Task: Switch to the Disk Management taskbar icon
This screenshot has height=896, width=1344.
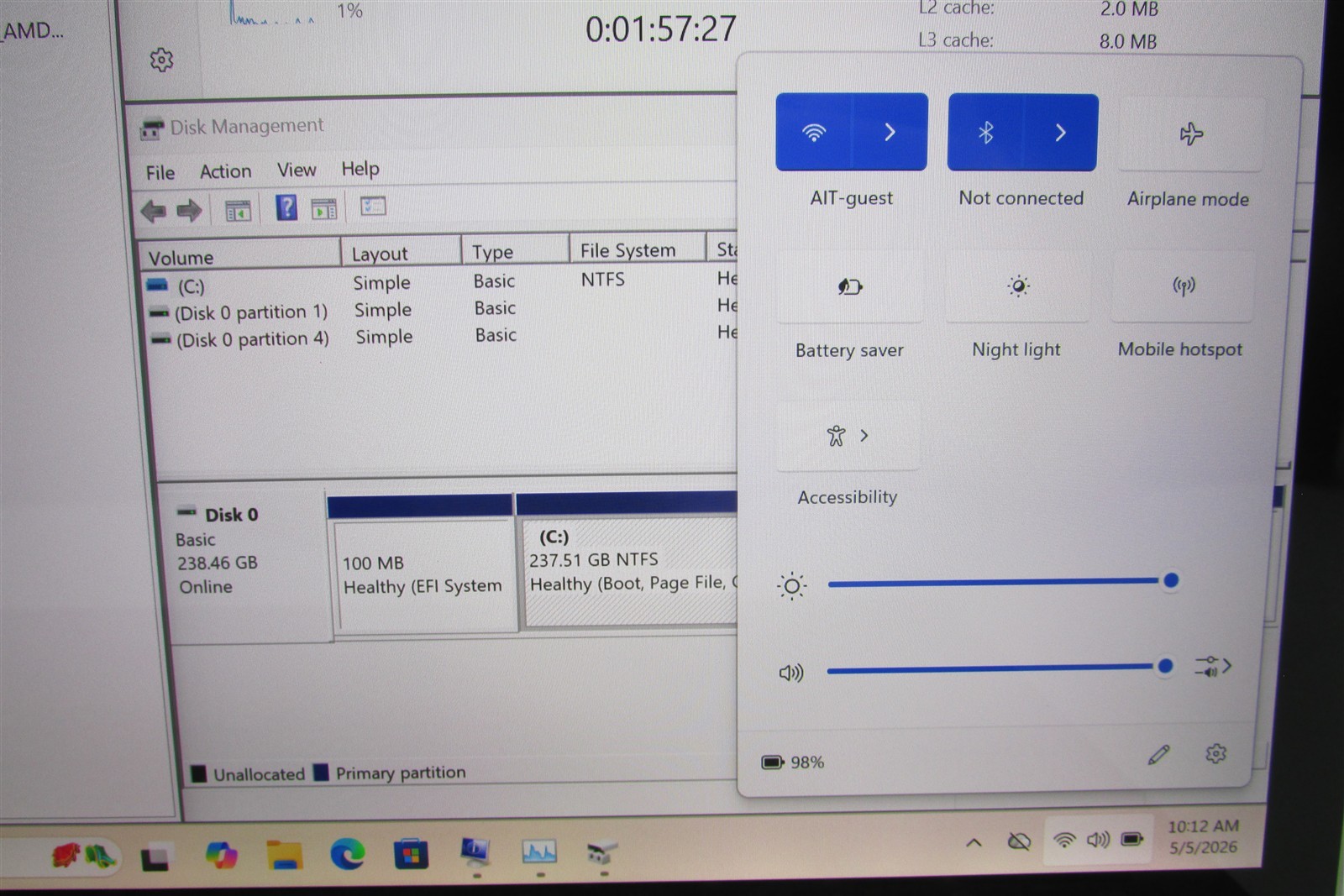Action: (602, 852)
